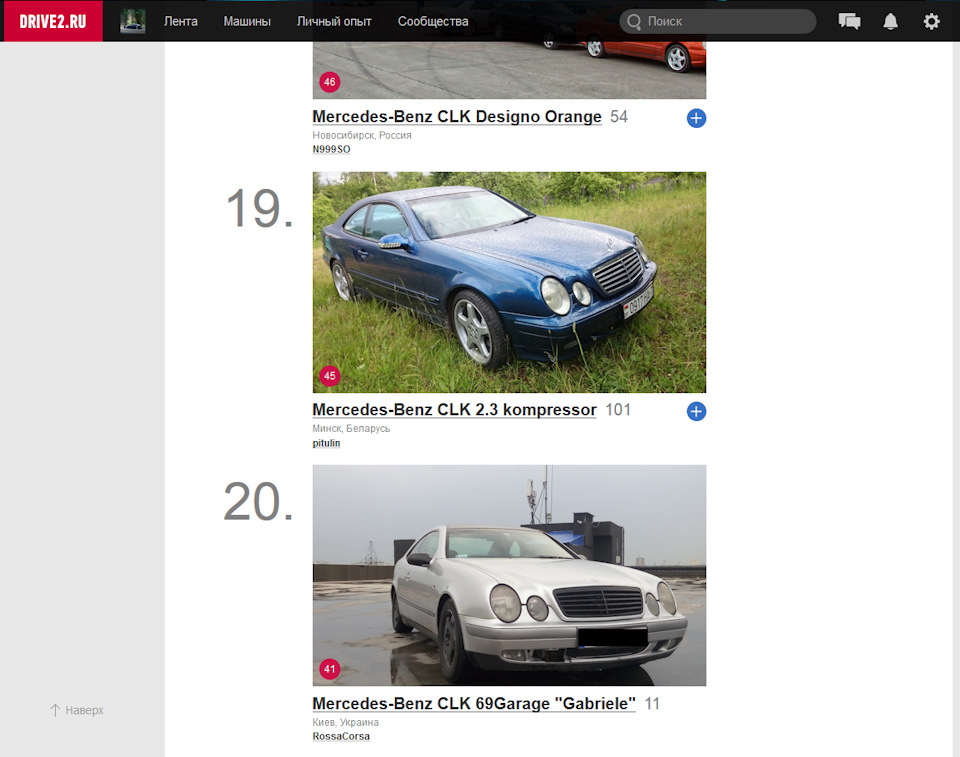960x757 pixels.
Task: Click the count 101 next to 2.3 kompressor
Action: pos(618,410)
